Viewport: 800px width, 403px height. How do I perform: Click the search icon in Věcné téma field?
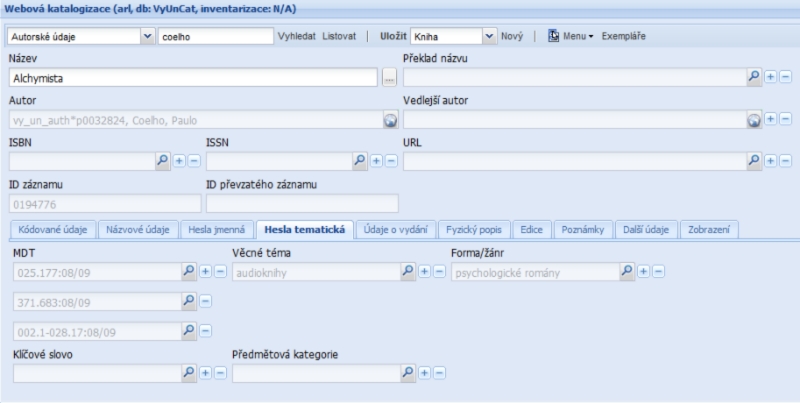click(407, 271)
